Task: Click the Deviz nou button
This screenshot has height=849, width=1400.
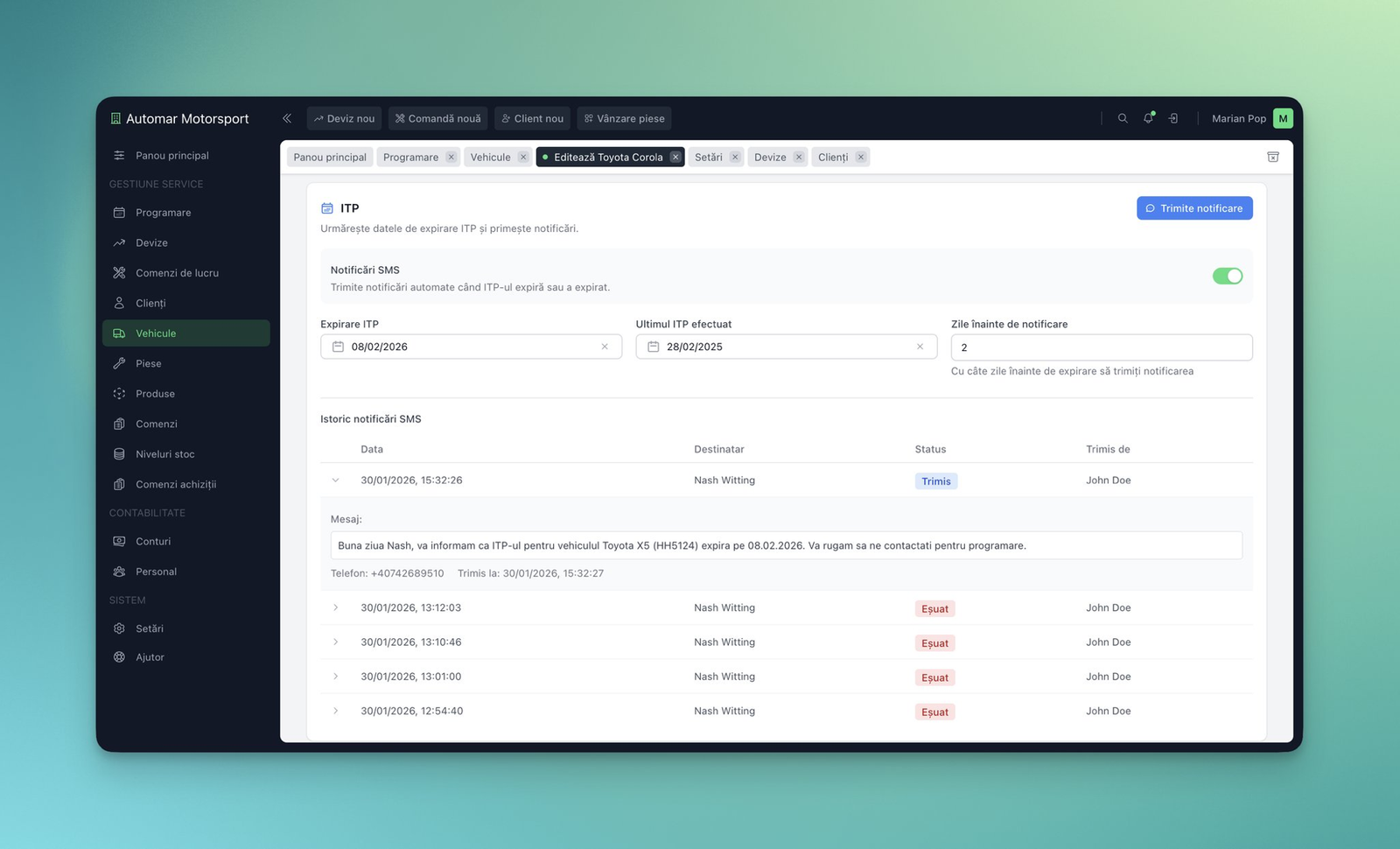Action: coord(344,118)
